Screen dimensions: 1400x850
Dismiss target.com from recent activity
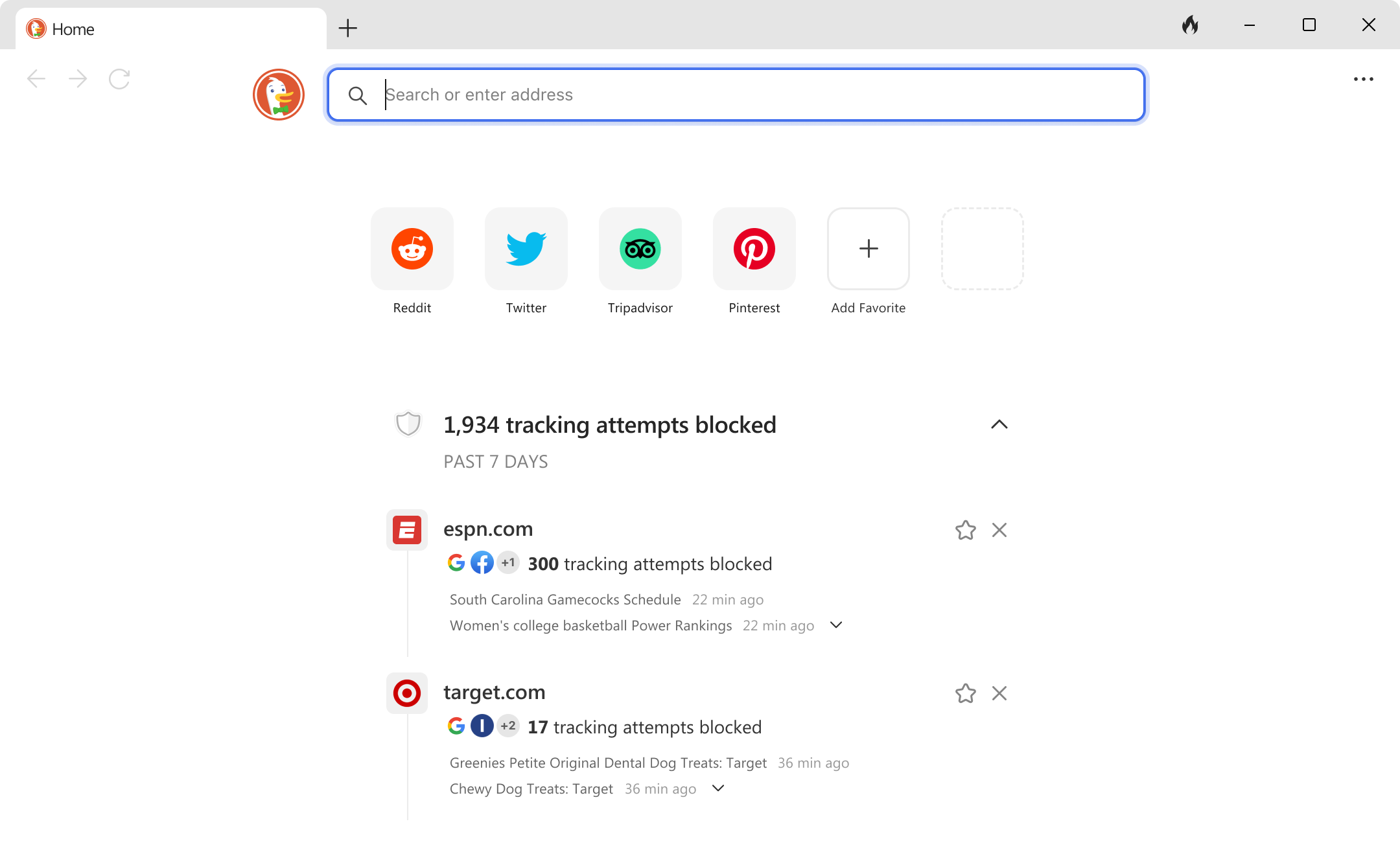click(999, 693)
